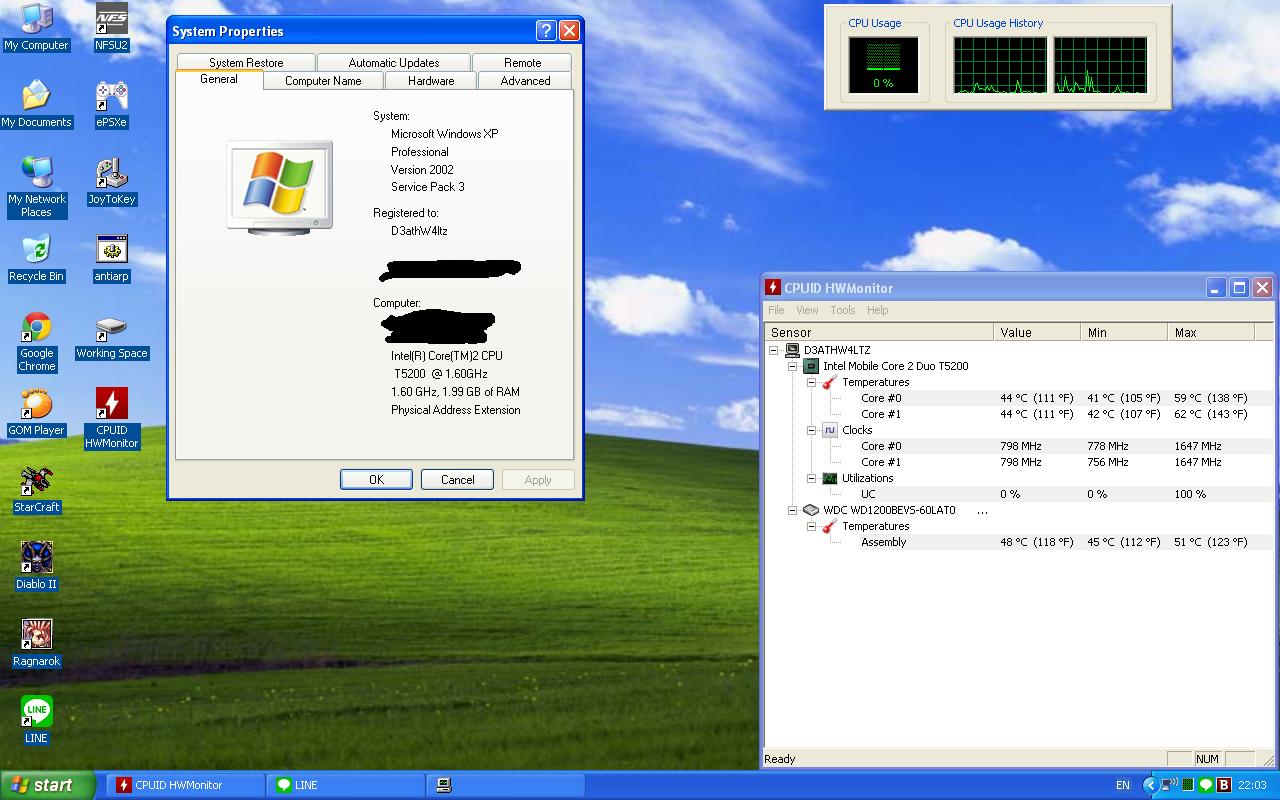The height and width of the screenshot is (800, 1280).
Task: Launch GOM Player shortcut
Action: coord(36,412)
